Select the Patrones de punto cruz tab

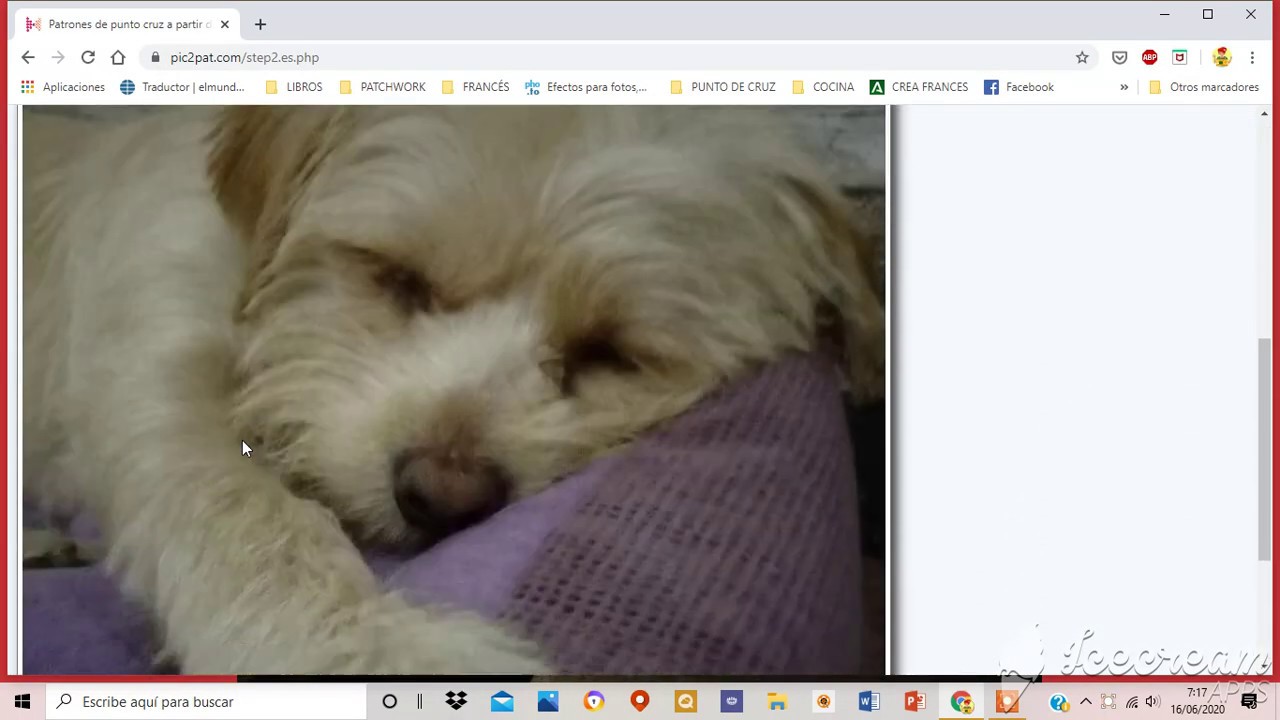(x=128, y=24)
